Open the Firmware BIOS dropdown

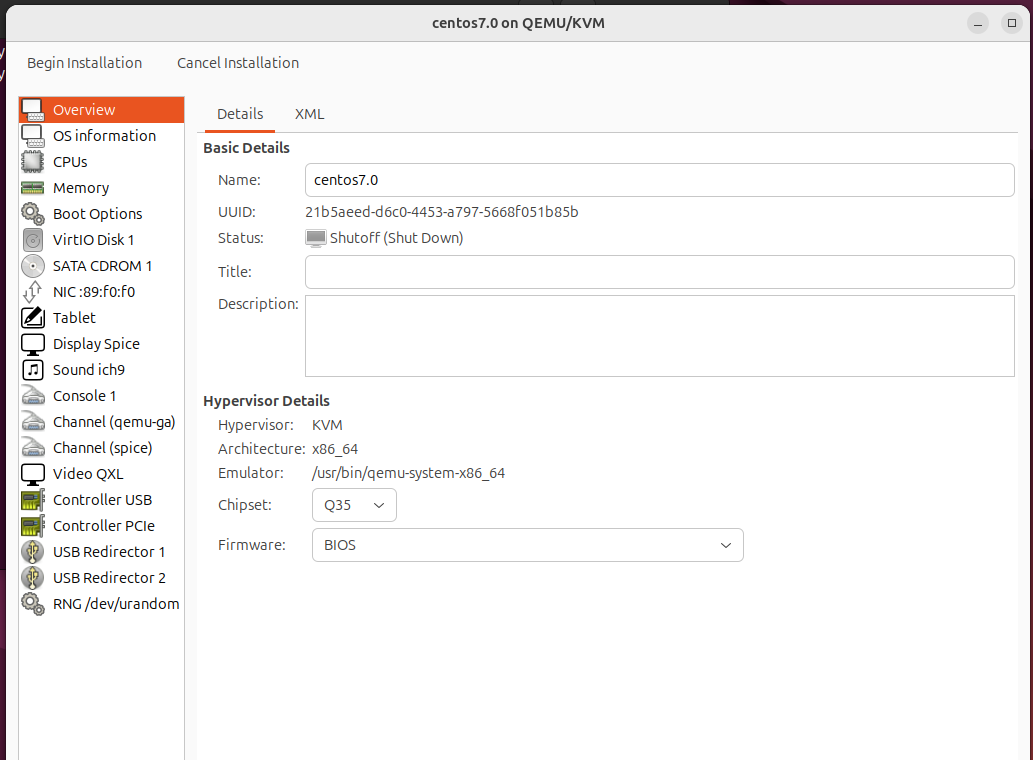528,545
